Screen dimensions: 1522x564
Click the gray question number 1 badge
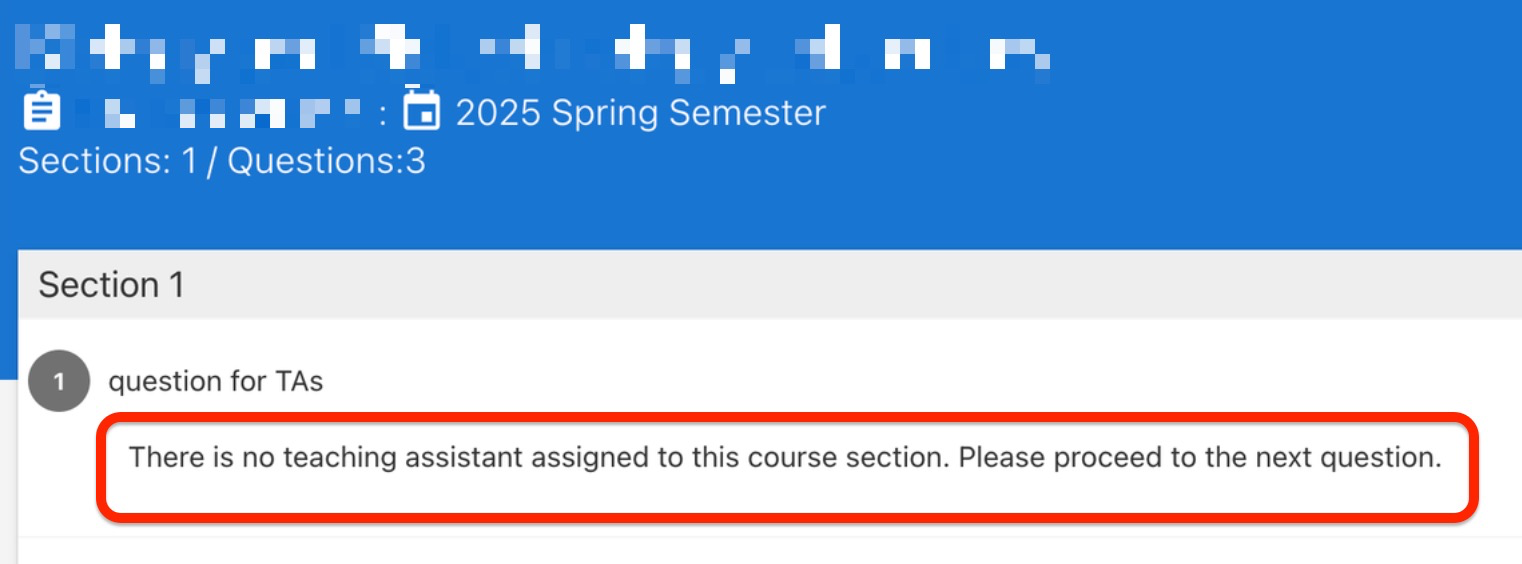tap(59, 381)
